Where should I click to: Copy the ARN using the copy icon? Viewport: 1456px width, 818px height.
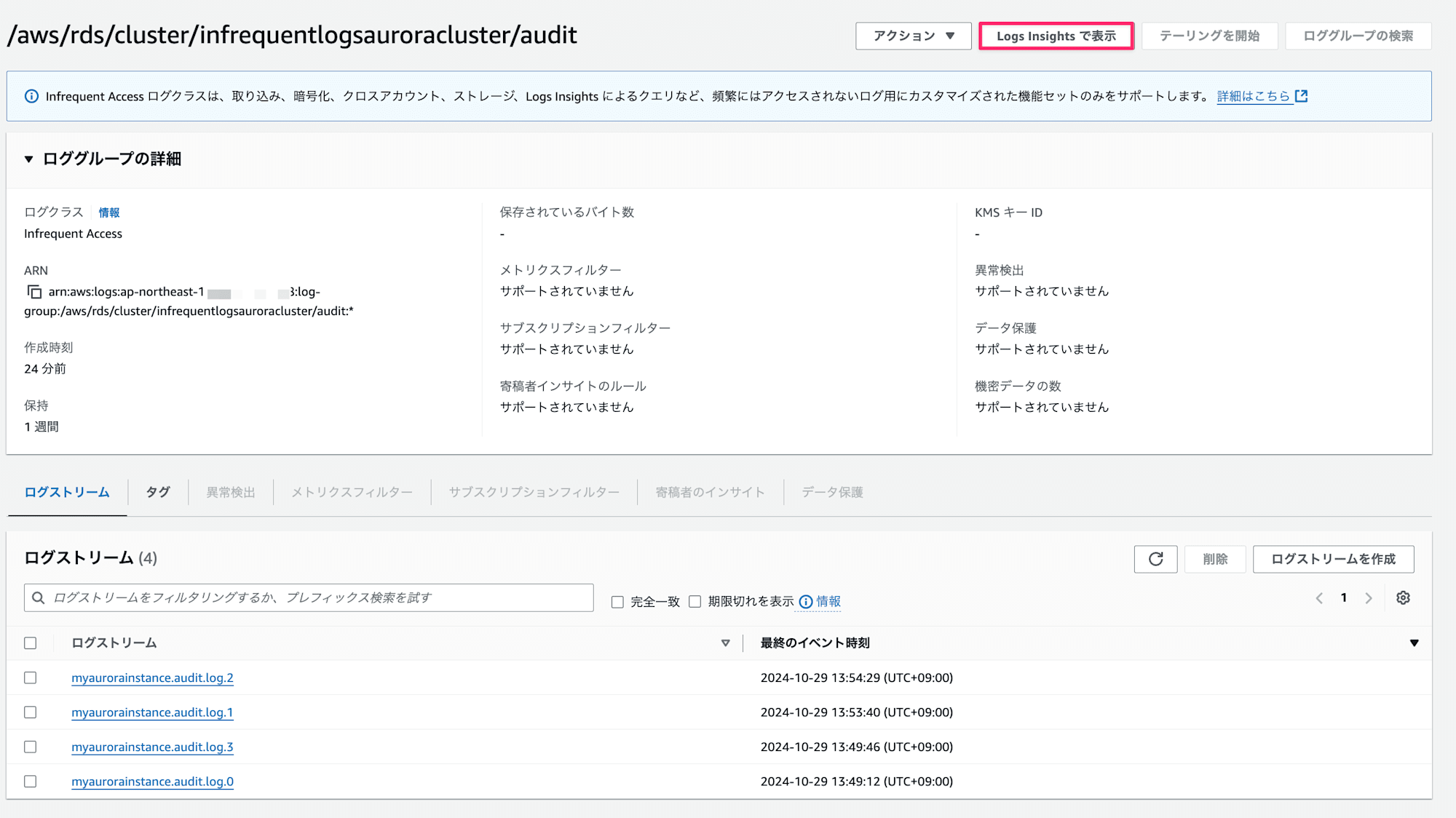(34, 292)
